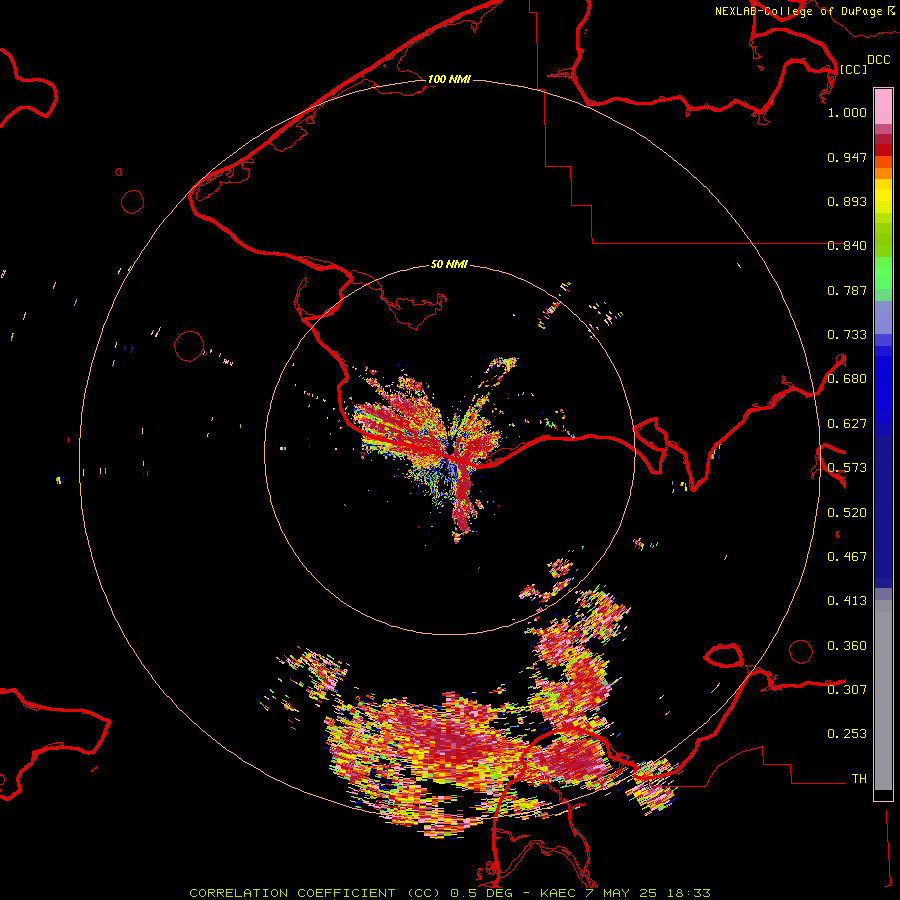Screen dimensions: 900x900
Task: Select the 0.520 scale value
Action: pyautogui.click(x=847, y=513)
